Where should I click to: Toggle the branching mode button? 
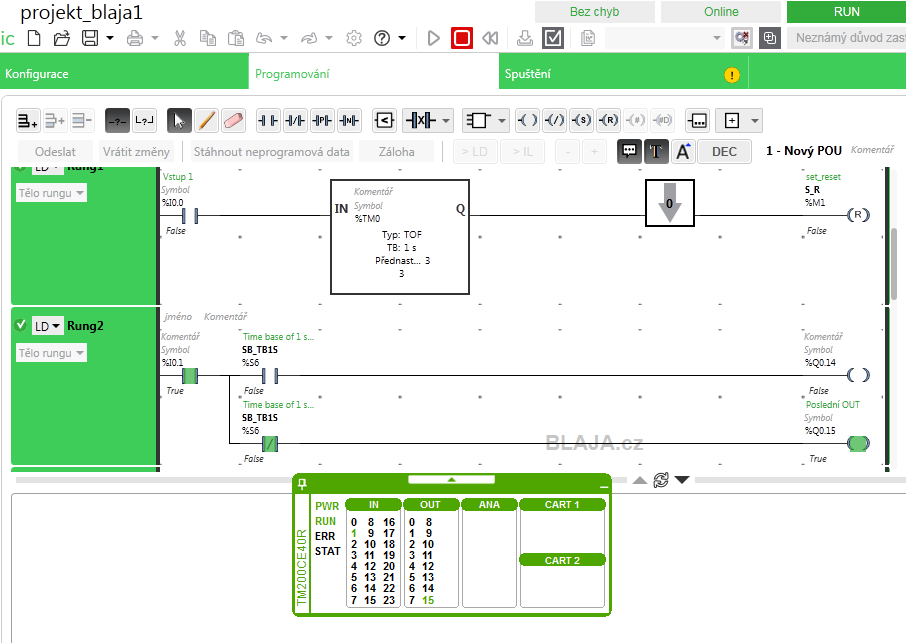tap(144, 121)
